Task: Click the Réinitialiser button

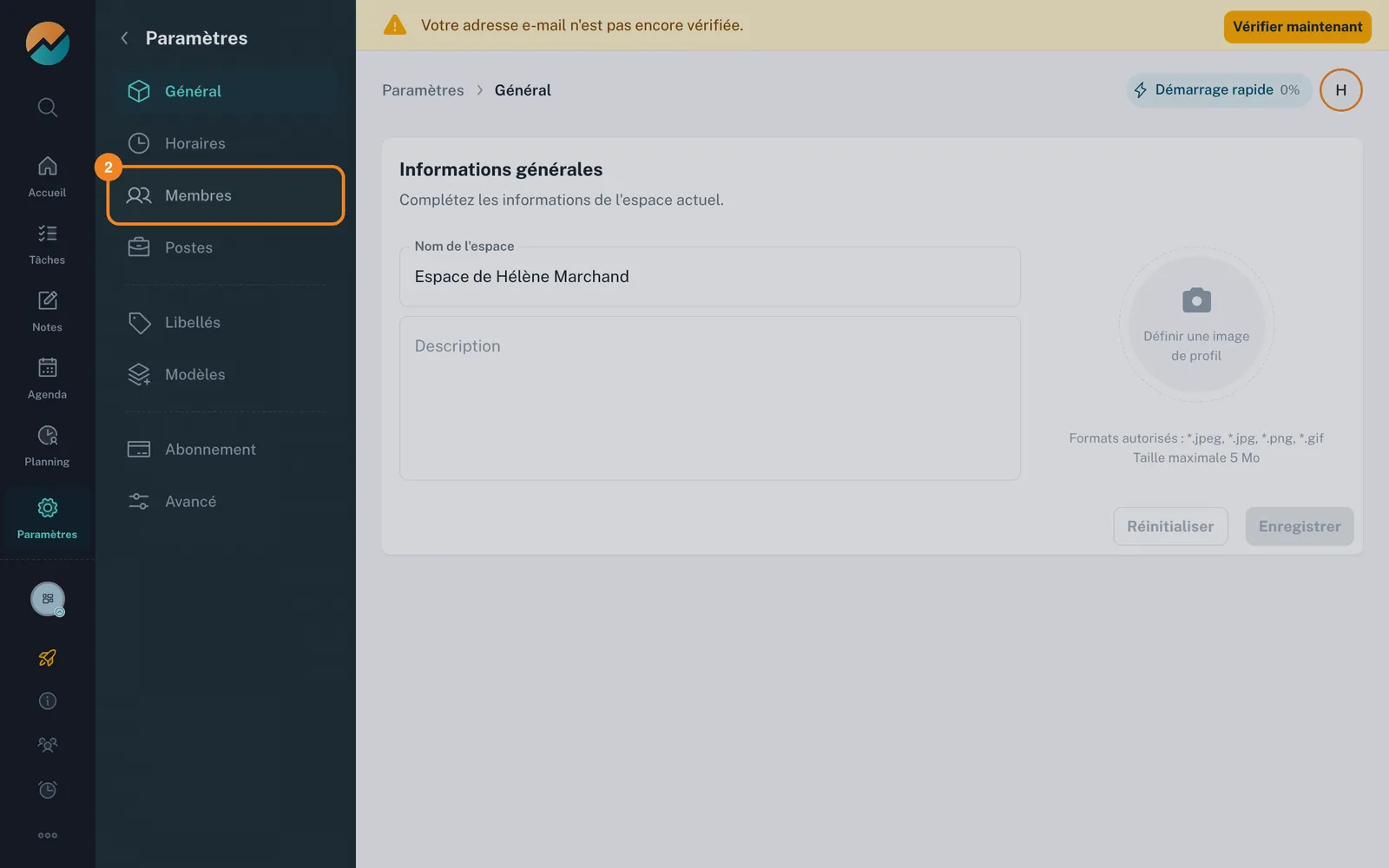Action: click(1170, 526)
